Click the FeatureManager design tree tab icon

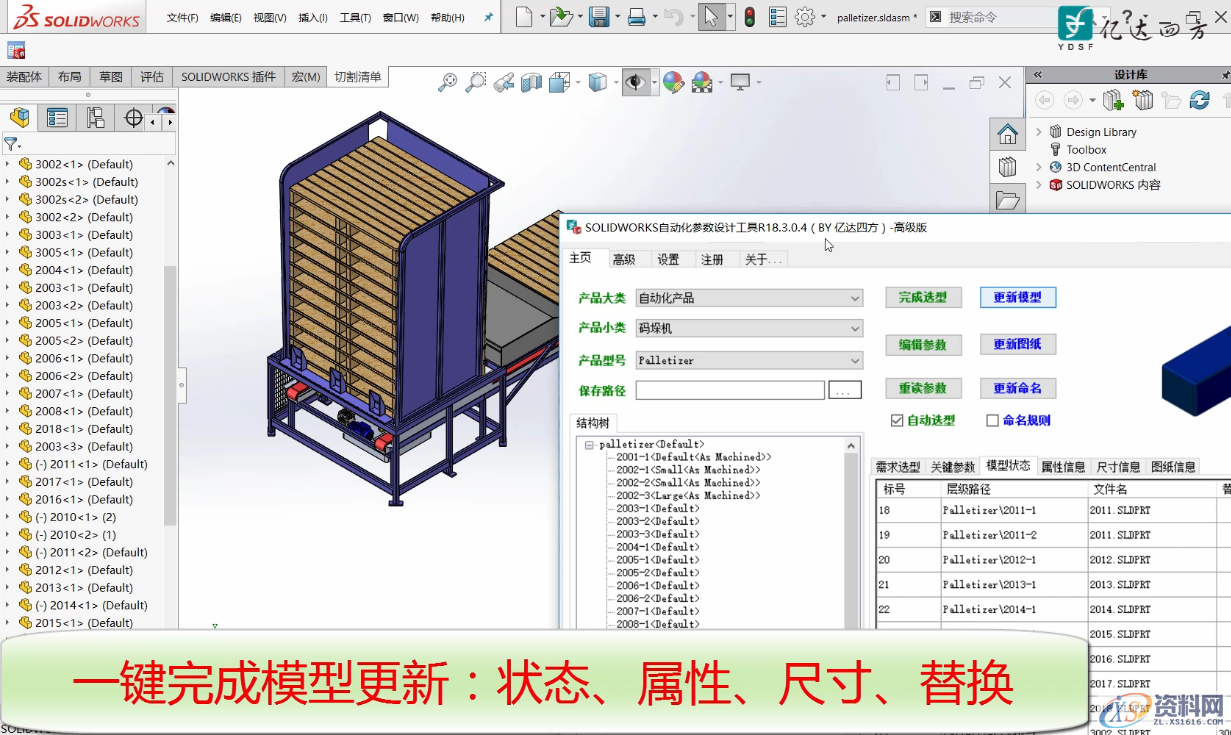18,117
